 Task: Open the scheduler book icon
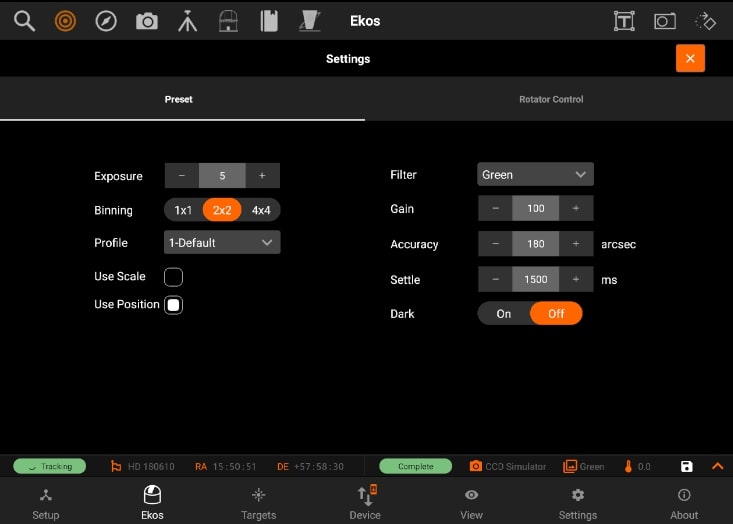pos(269,21)
